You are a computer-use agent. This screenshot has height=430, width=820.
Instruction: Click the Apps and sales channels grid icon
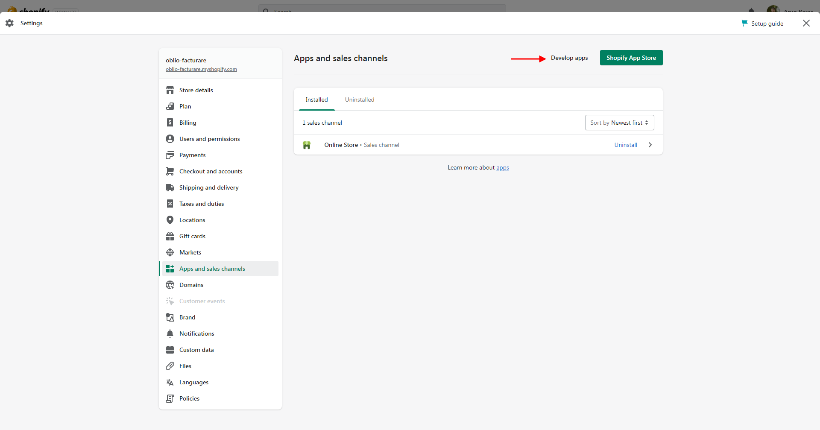(x=170, y=268)
